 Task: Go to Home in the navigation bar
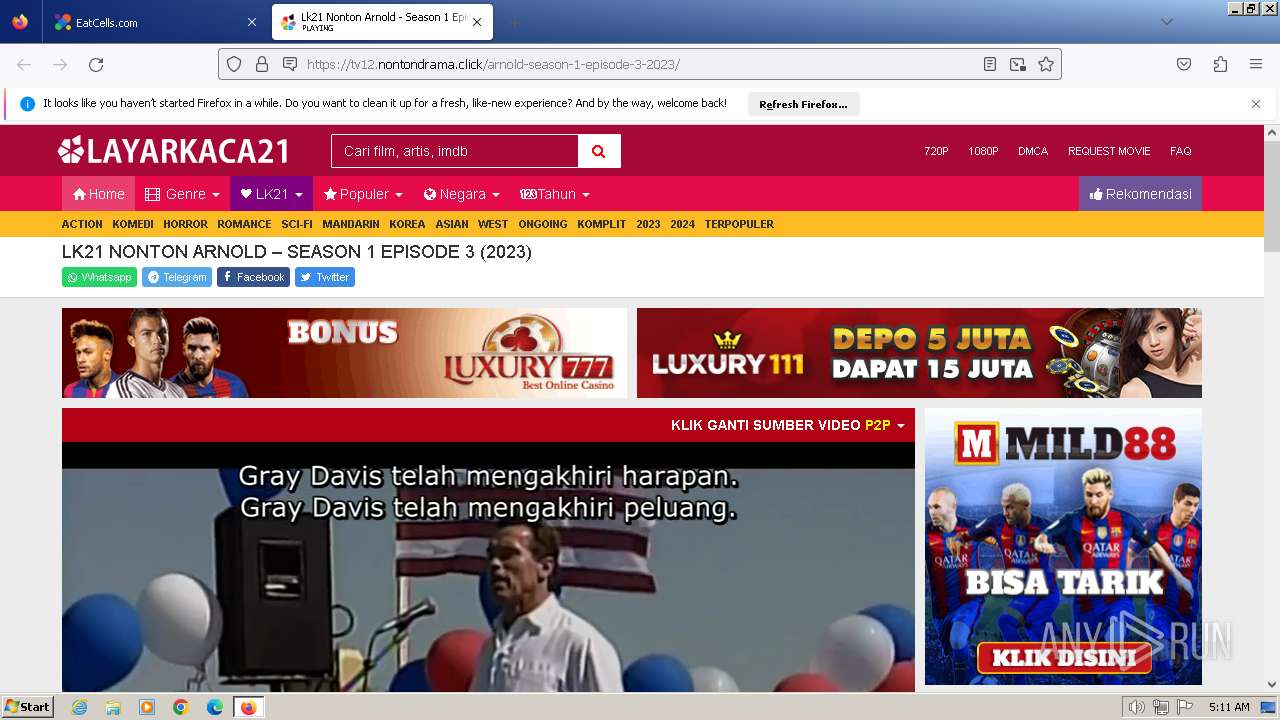(x=98, y=194)
